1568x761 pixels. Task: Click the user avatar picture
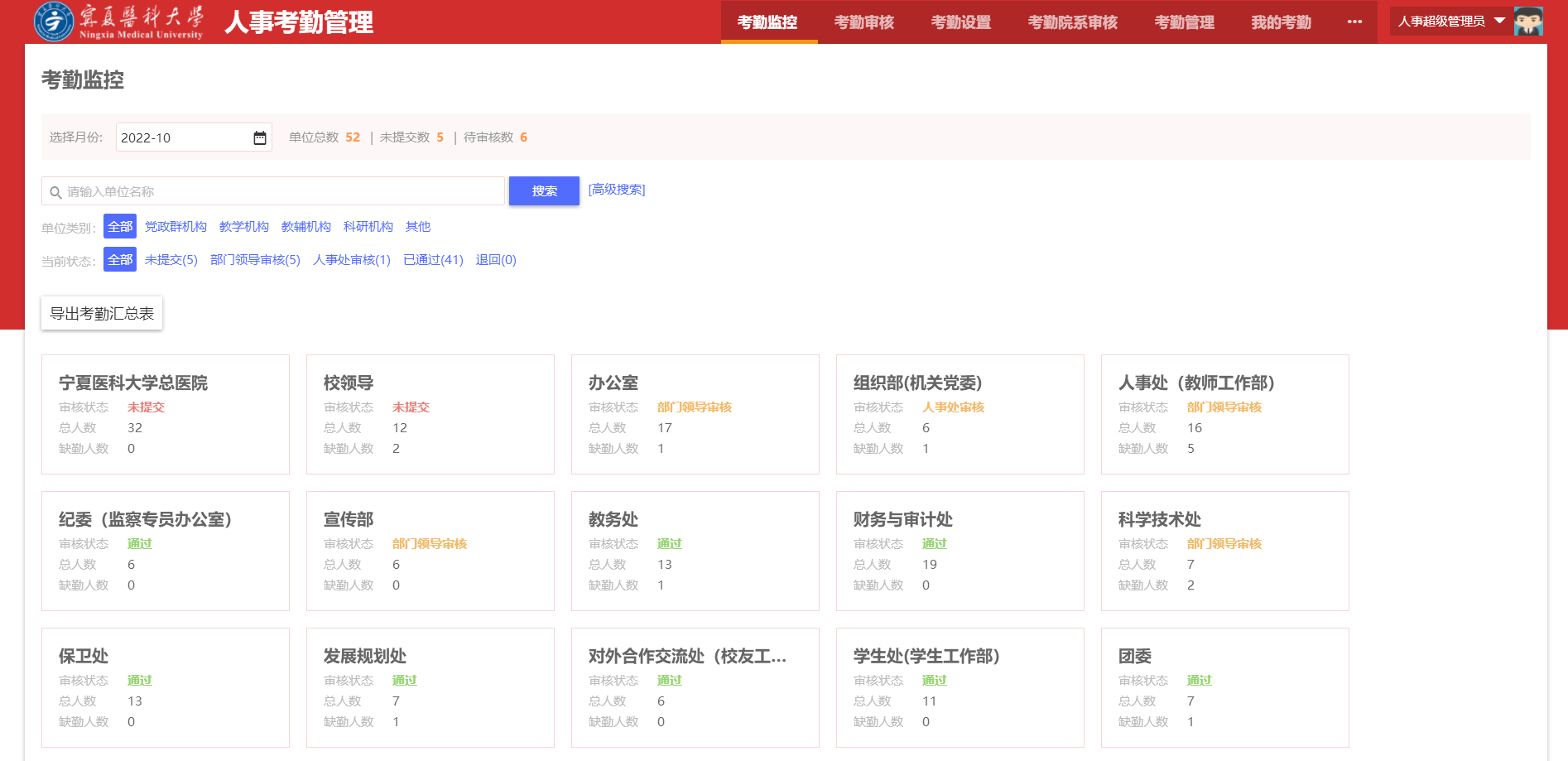tap(1528, 22)
